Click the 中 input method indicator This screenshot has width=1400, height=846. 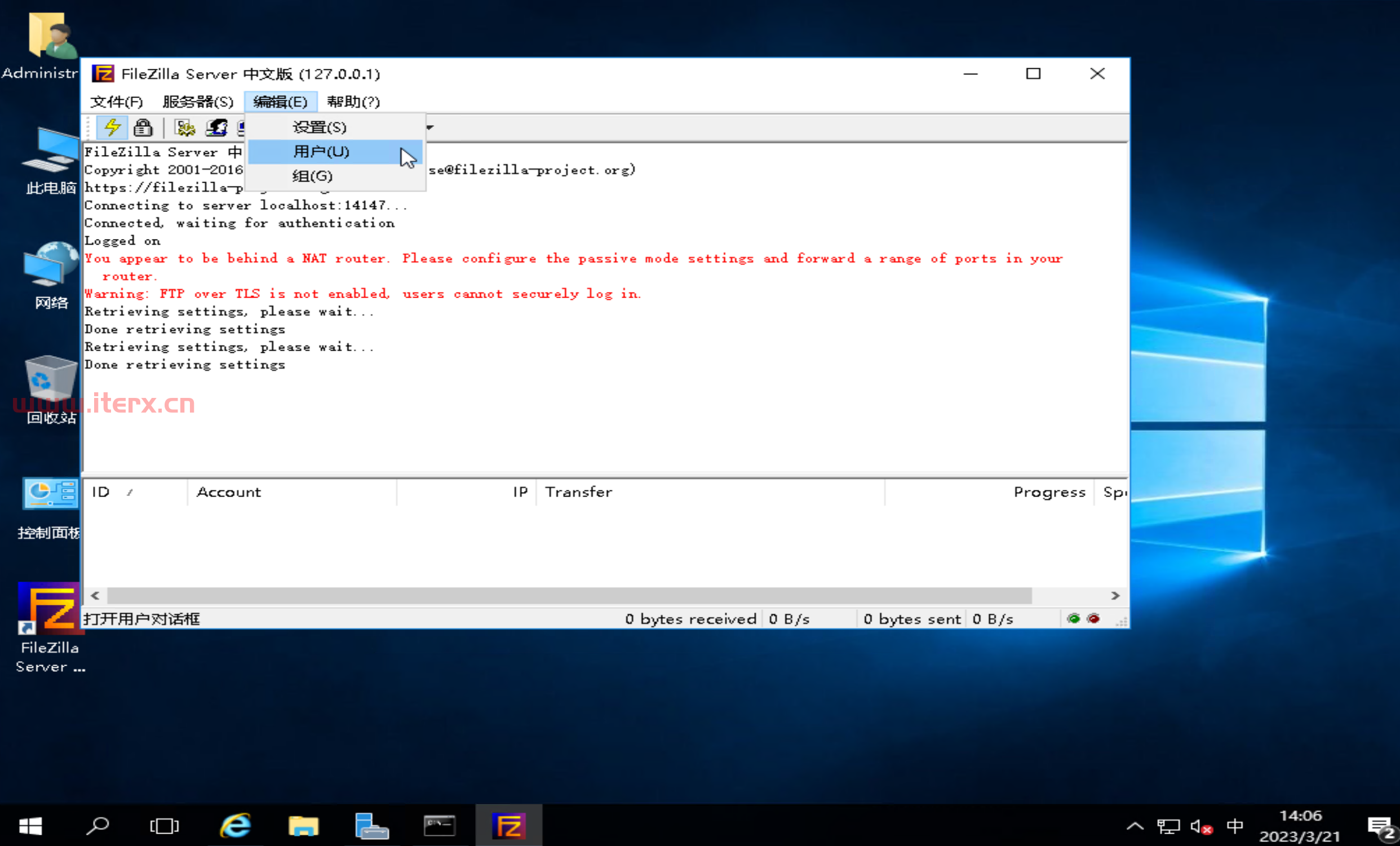(x=1235, y=826)
